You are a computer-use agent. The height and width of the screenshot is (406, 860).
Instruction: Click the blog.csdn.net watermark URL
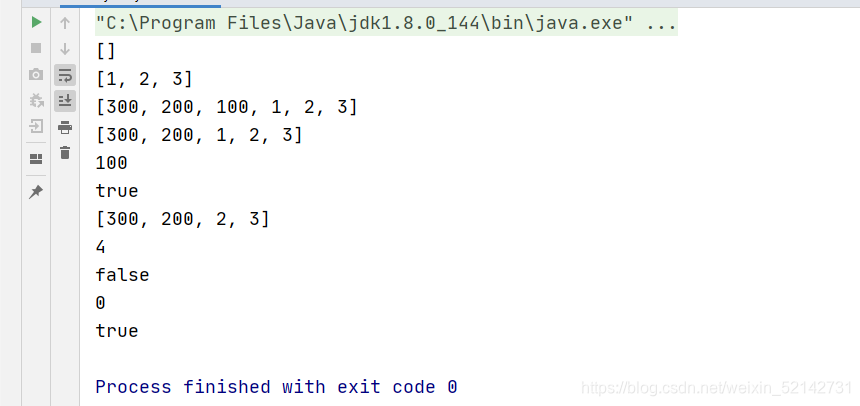(x=717, y=388)
